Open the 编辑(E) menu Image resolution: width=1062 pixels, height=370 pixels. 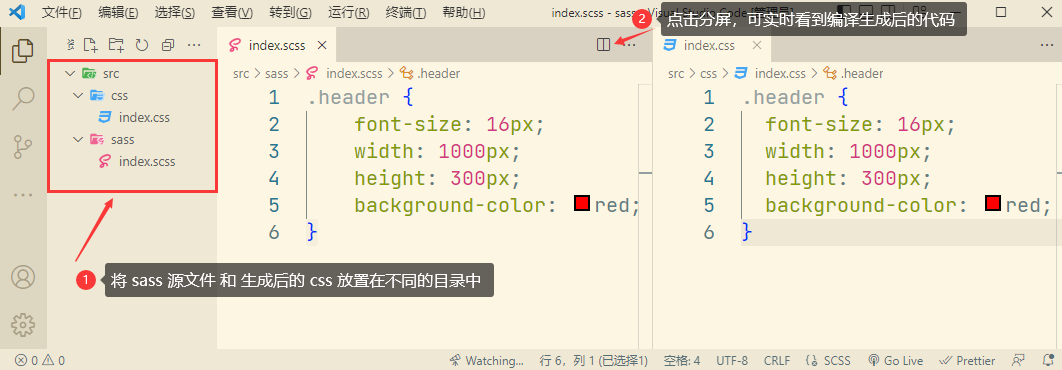tap(118, 13)
